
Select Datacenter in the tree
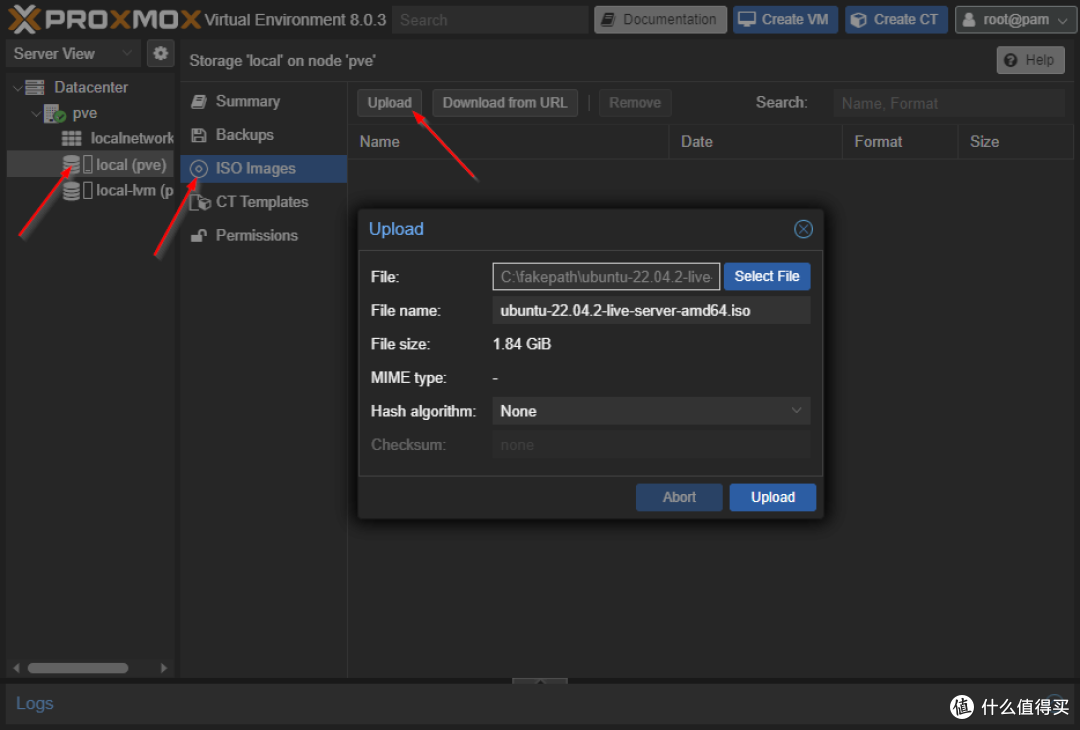(91, 87)
